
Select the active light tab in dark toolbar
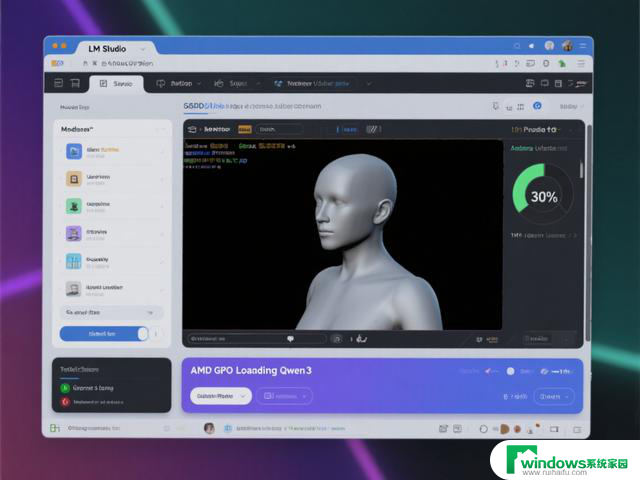click(116, 84)
